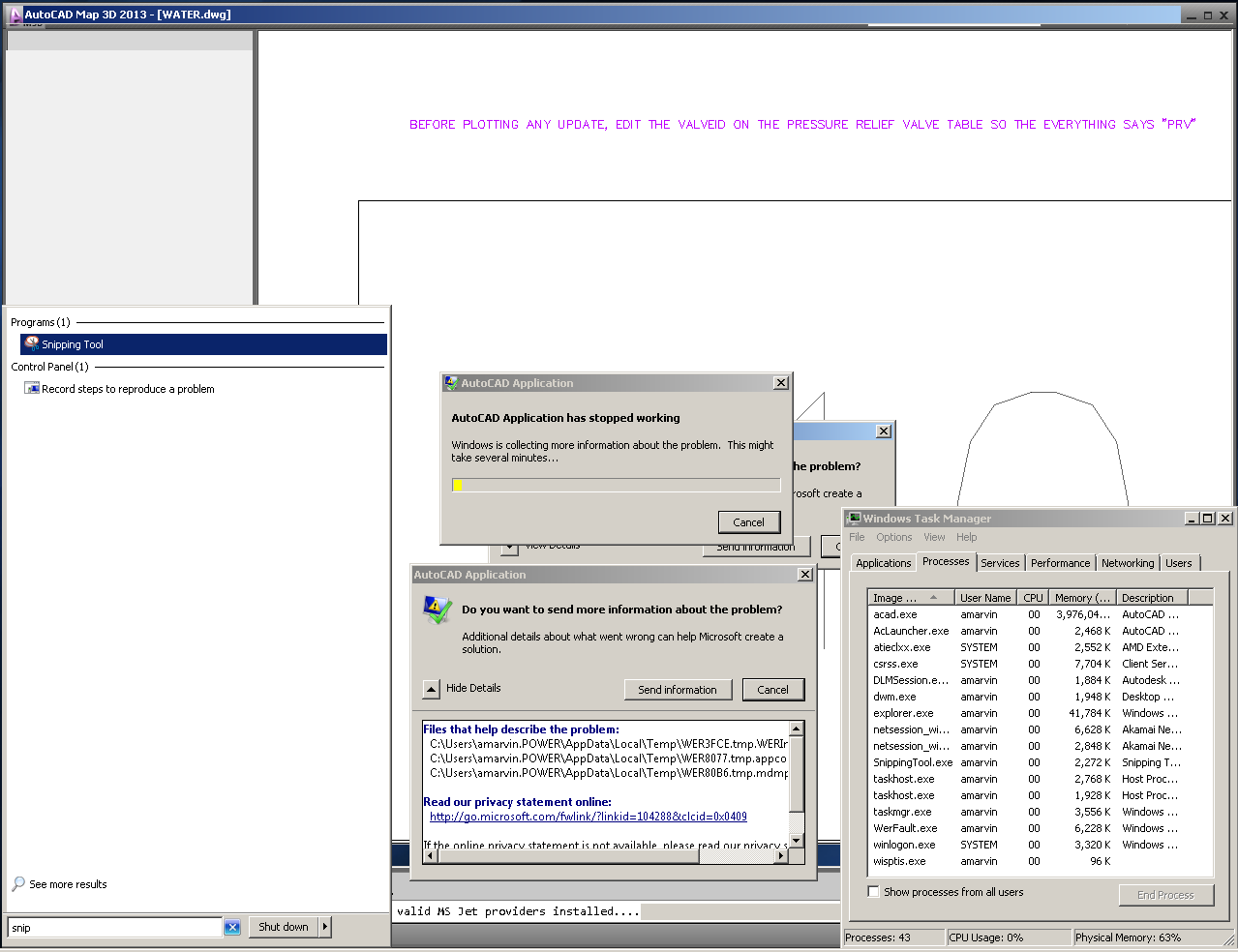Select the Processes tab
This screenshot has width=1238, height=952.
(946, 561)
